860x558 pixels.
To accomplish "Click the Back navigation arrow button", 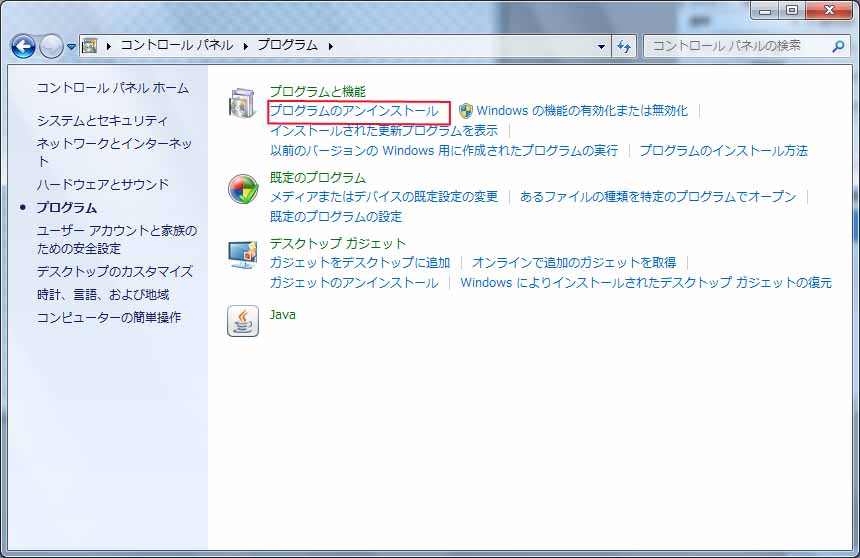I will click(23, 47).
